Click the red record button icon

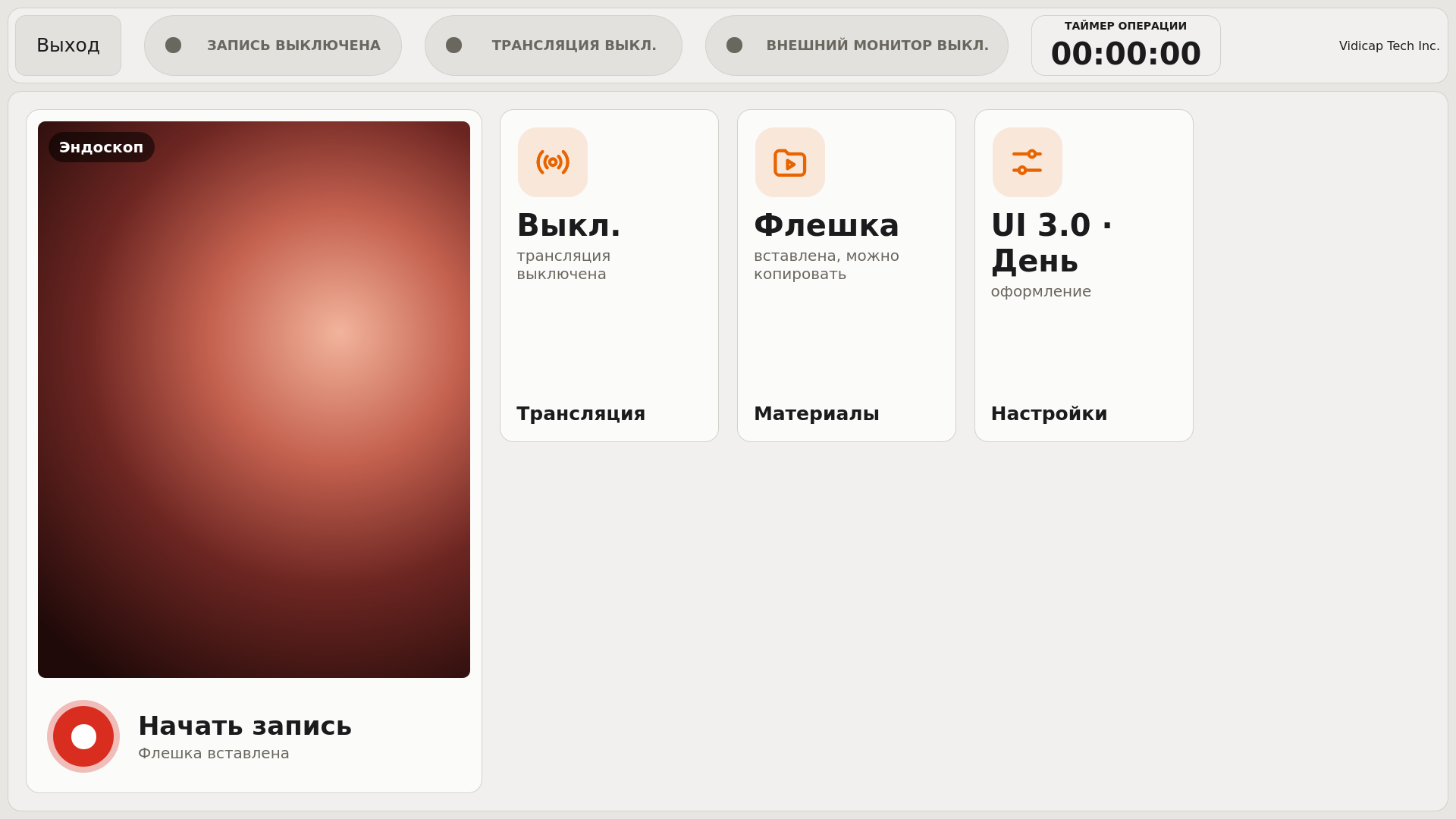tap(83, 736)
